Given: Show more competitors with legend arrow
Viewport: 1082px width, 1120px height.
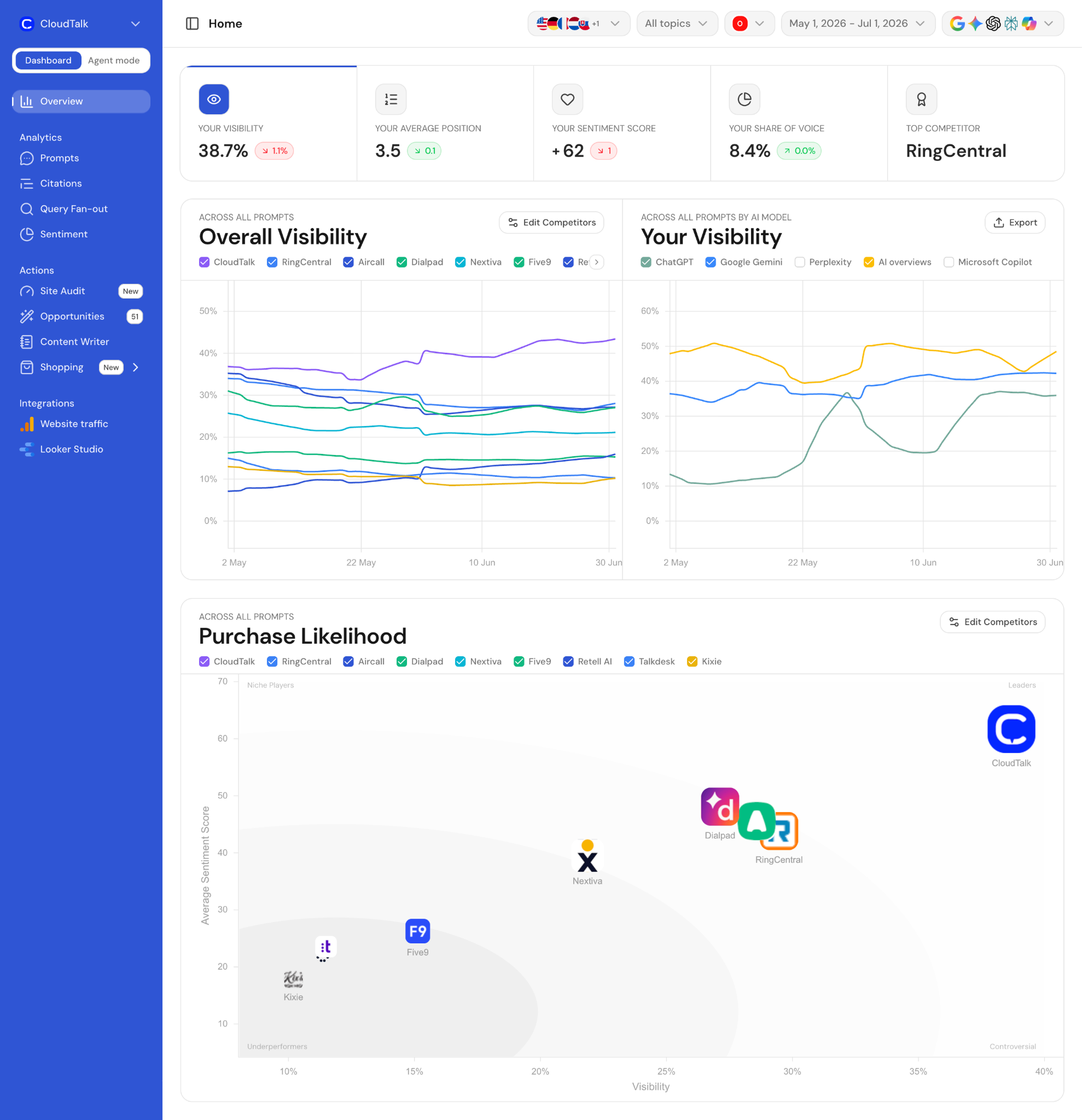Looking at the screenshot, I should point(596,262).
